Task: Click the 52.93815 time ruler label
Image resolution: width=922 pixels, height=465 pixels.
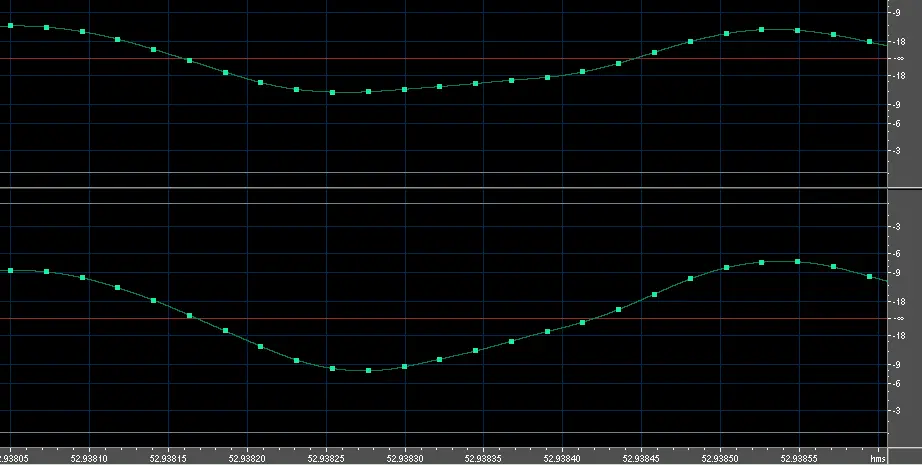Action: point(168,458)
